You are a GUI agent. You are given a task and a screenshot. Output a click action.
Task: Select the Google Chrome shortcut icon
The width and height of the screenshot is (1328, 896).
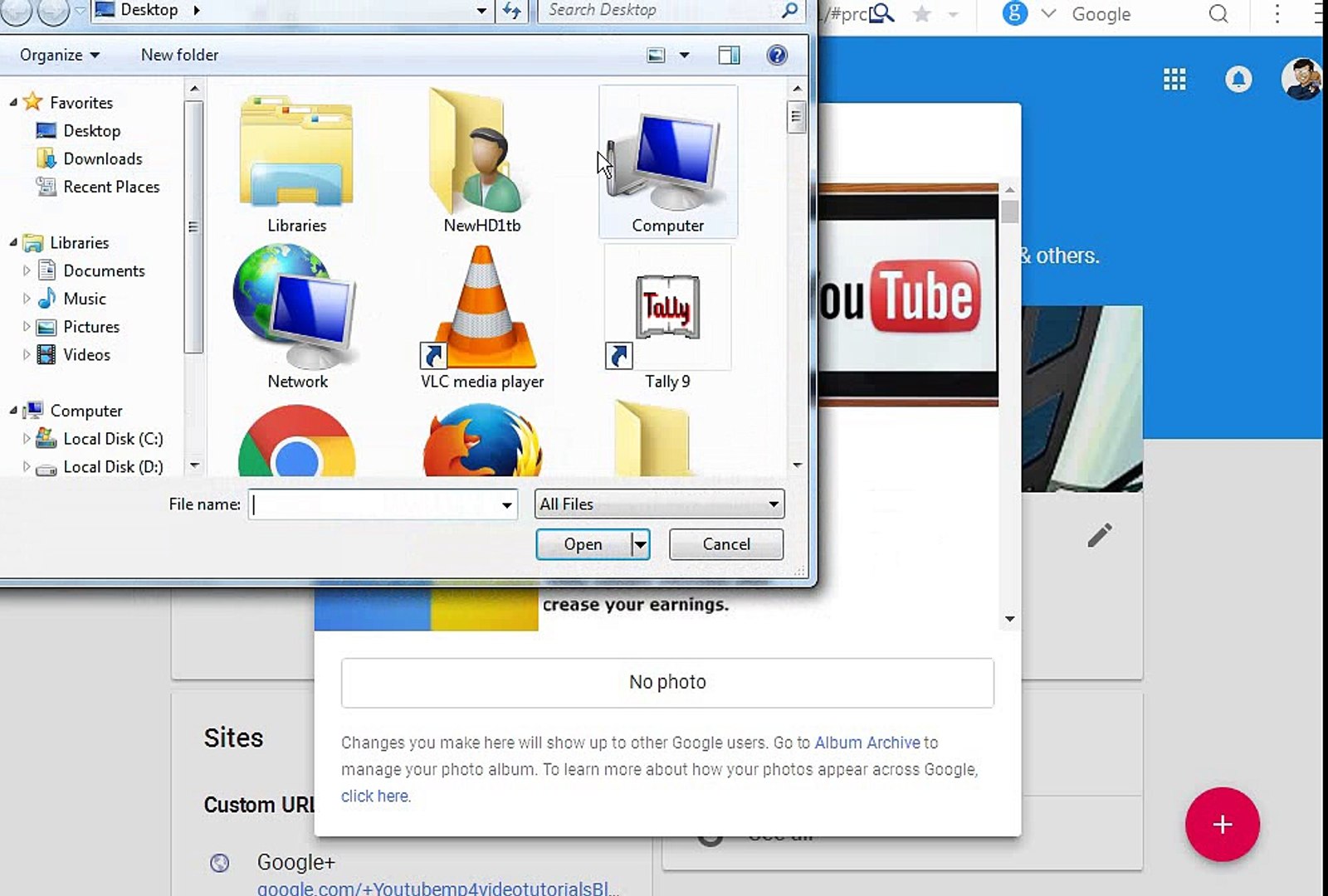point(296,441)
